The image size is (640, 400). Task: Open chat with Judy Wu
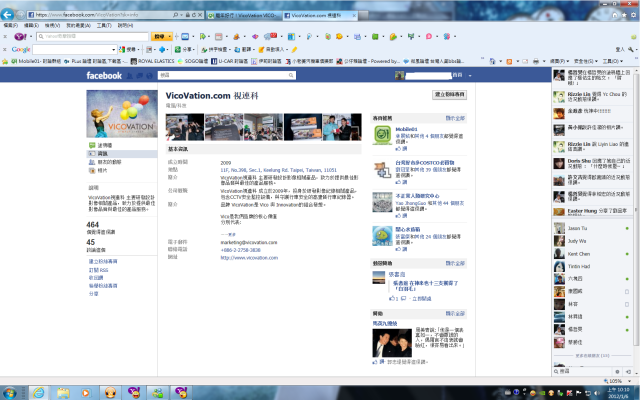(592, 241)
